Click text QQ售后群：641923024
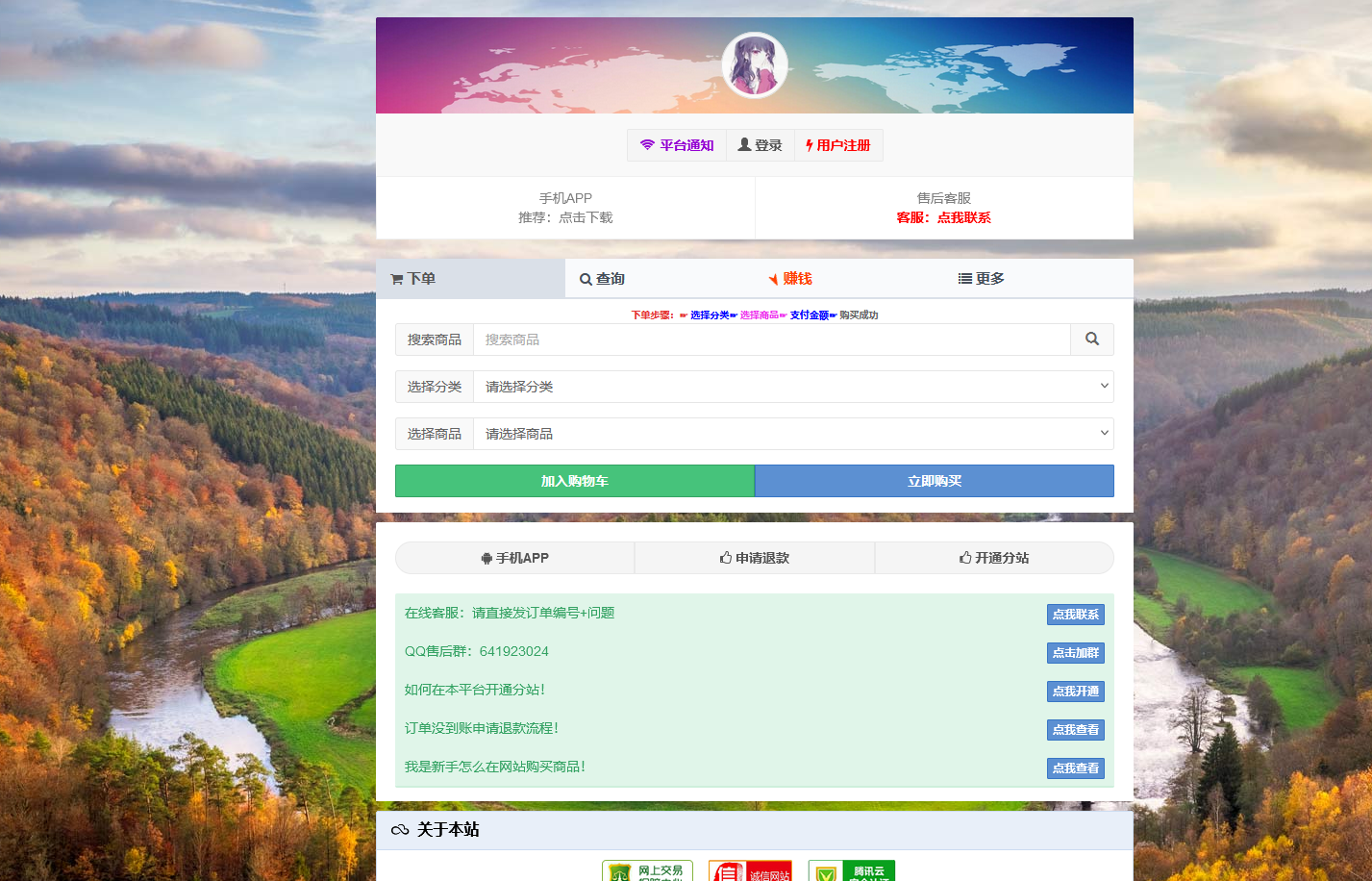1372x881 pixels. (477, 651)
